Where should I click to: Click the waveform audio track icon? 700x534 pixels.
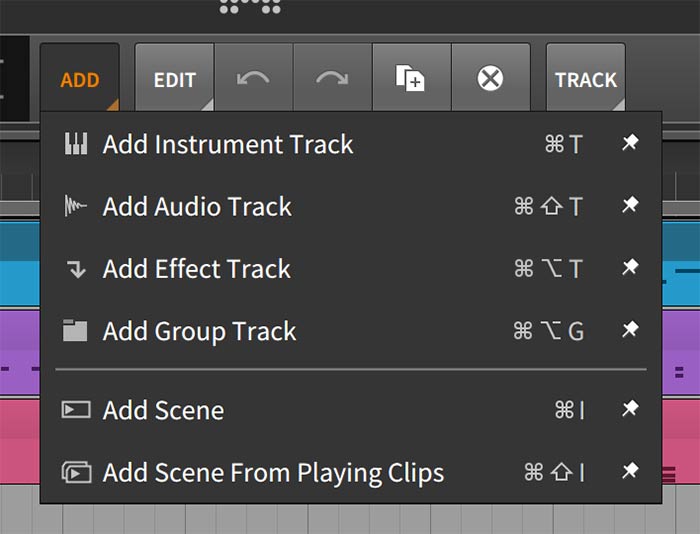click(75, 206)
